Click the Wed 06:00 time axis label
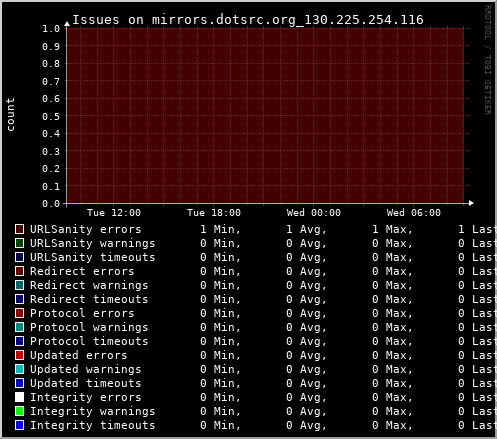This screenshot has height=439, width=497. [x=414, y=213]
